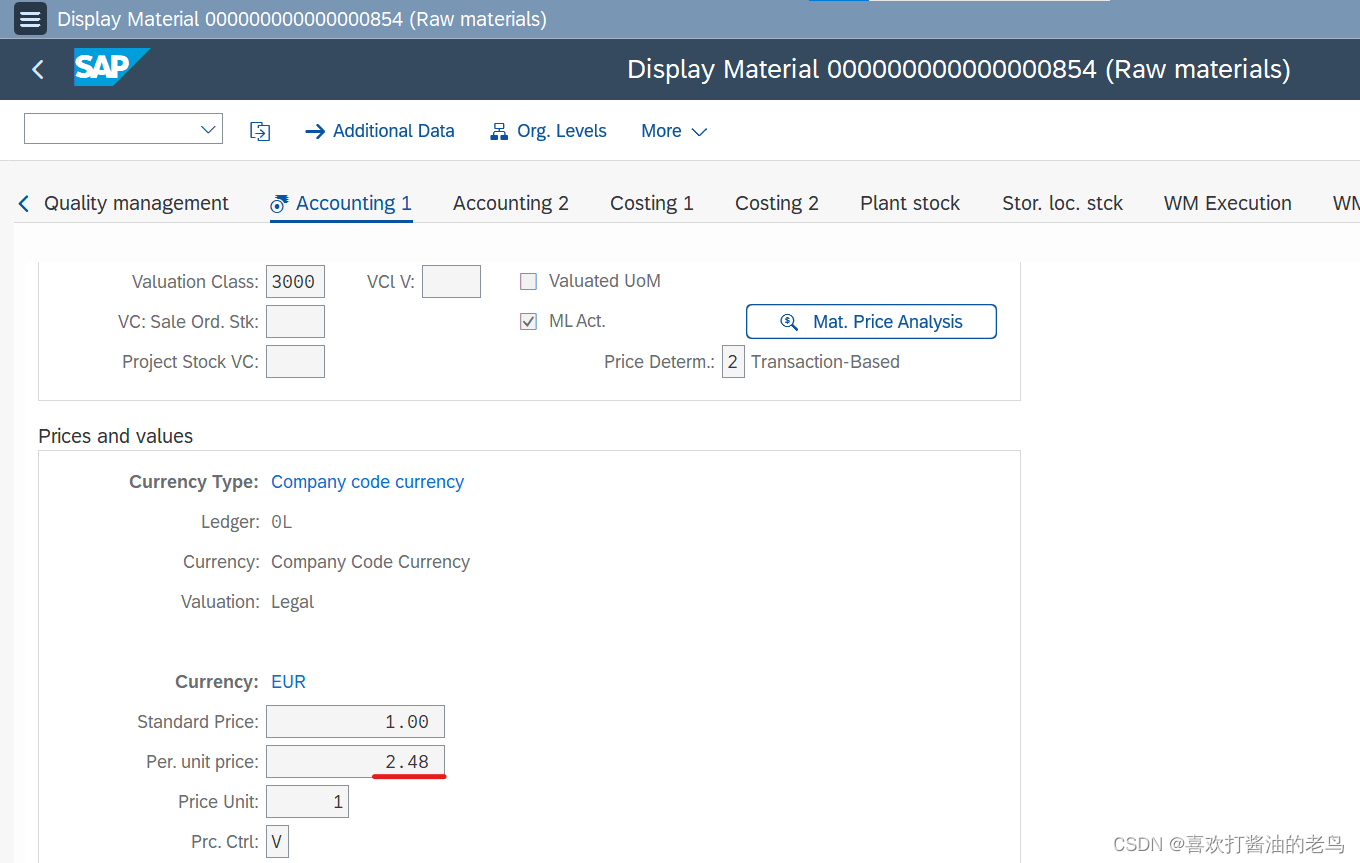Show previous tabs with left chevron

pyautogui.click(x=24, y=203)
